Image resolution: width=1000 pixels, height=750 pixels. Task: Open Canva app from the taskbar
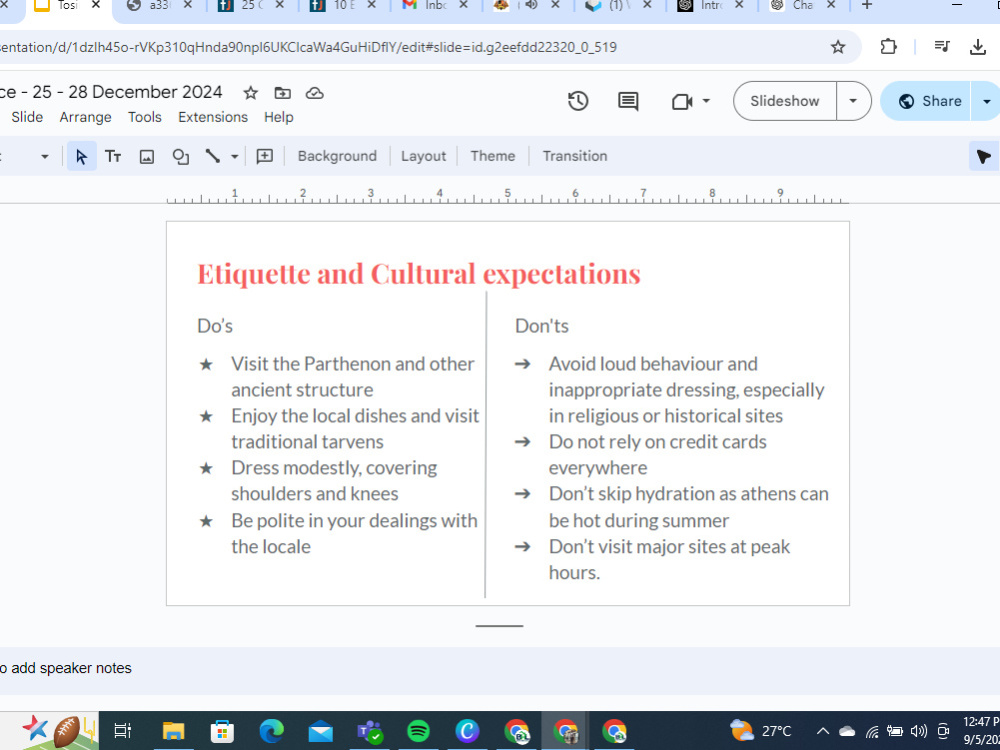[467, 731]
